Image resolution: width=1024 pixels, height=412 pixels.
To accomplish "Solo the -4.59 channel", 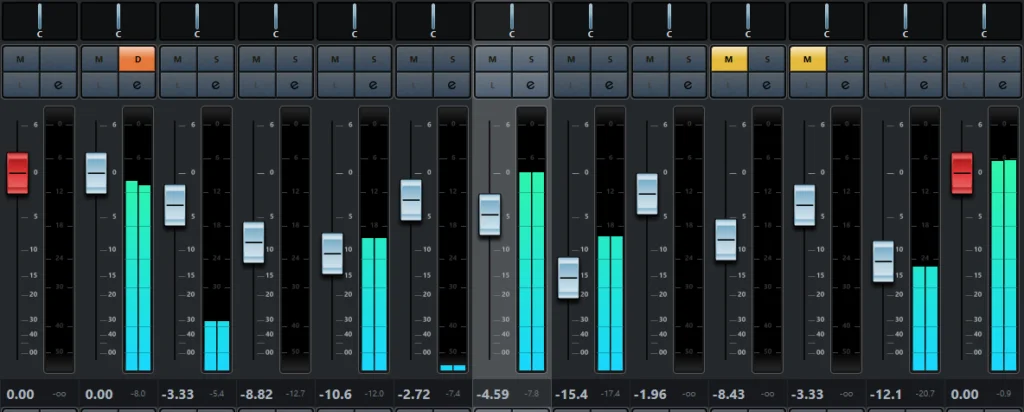I will coord(531,59).
